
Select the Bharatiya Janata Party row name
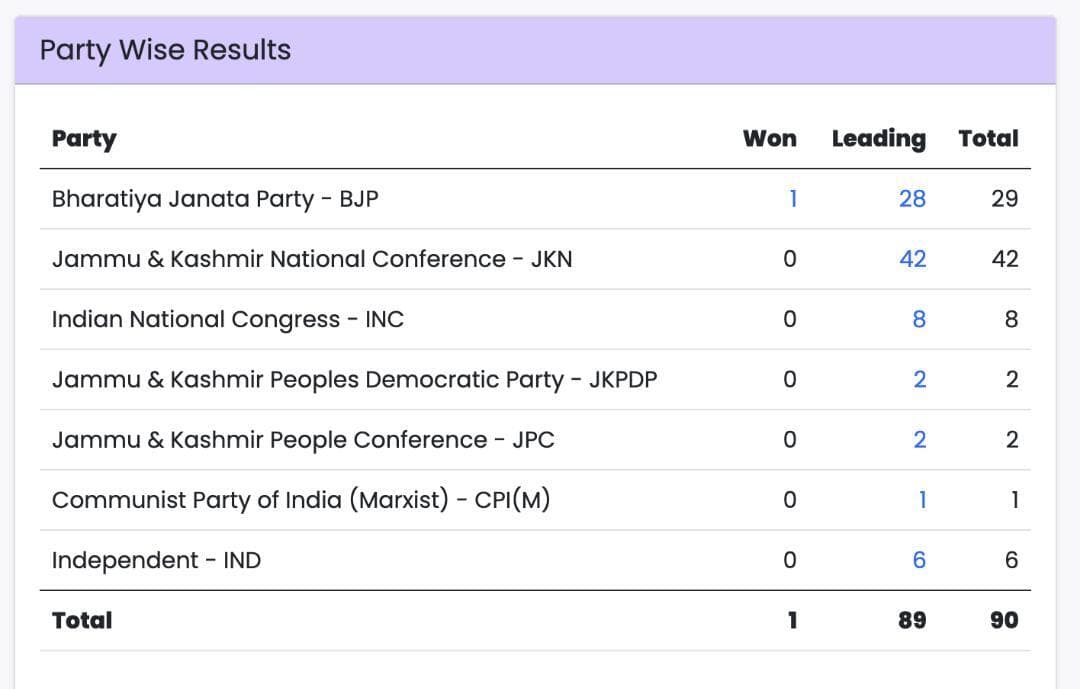click(215, 198)
